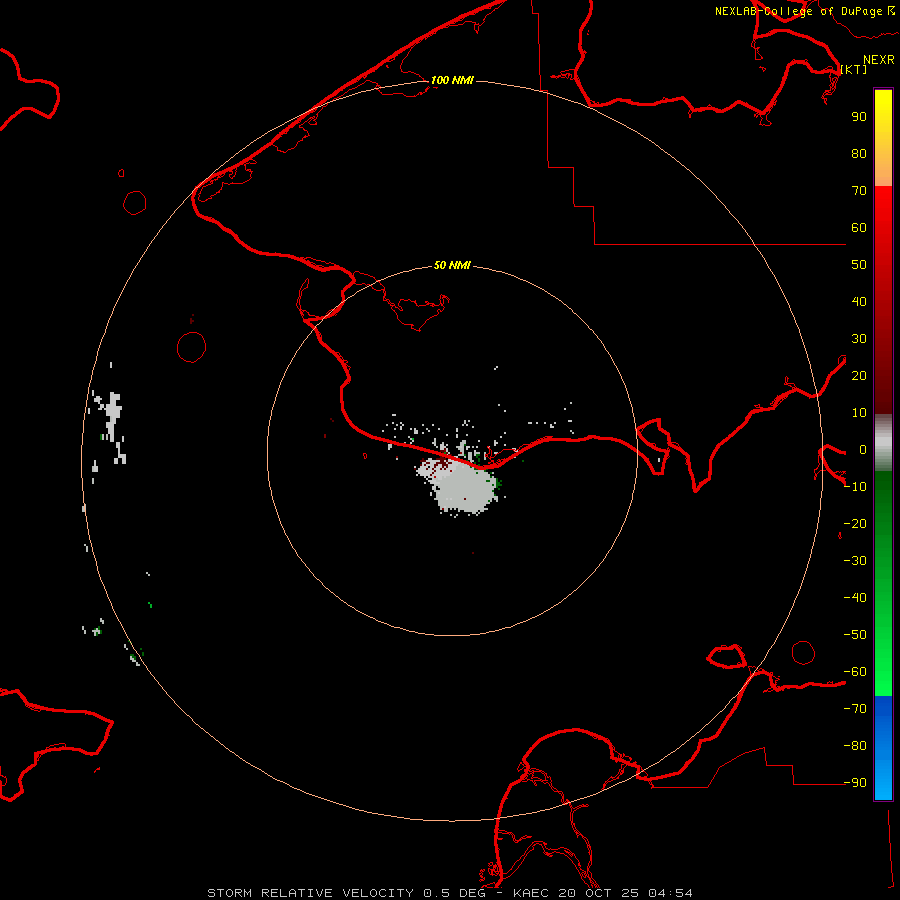The height and width of the screenshot is (900, 900).
Task: Select the 80 value on velocity scale
Action: [x=859, y=153]
